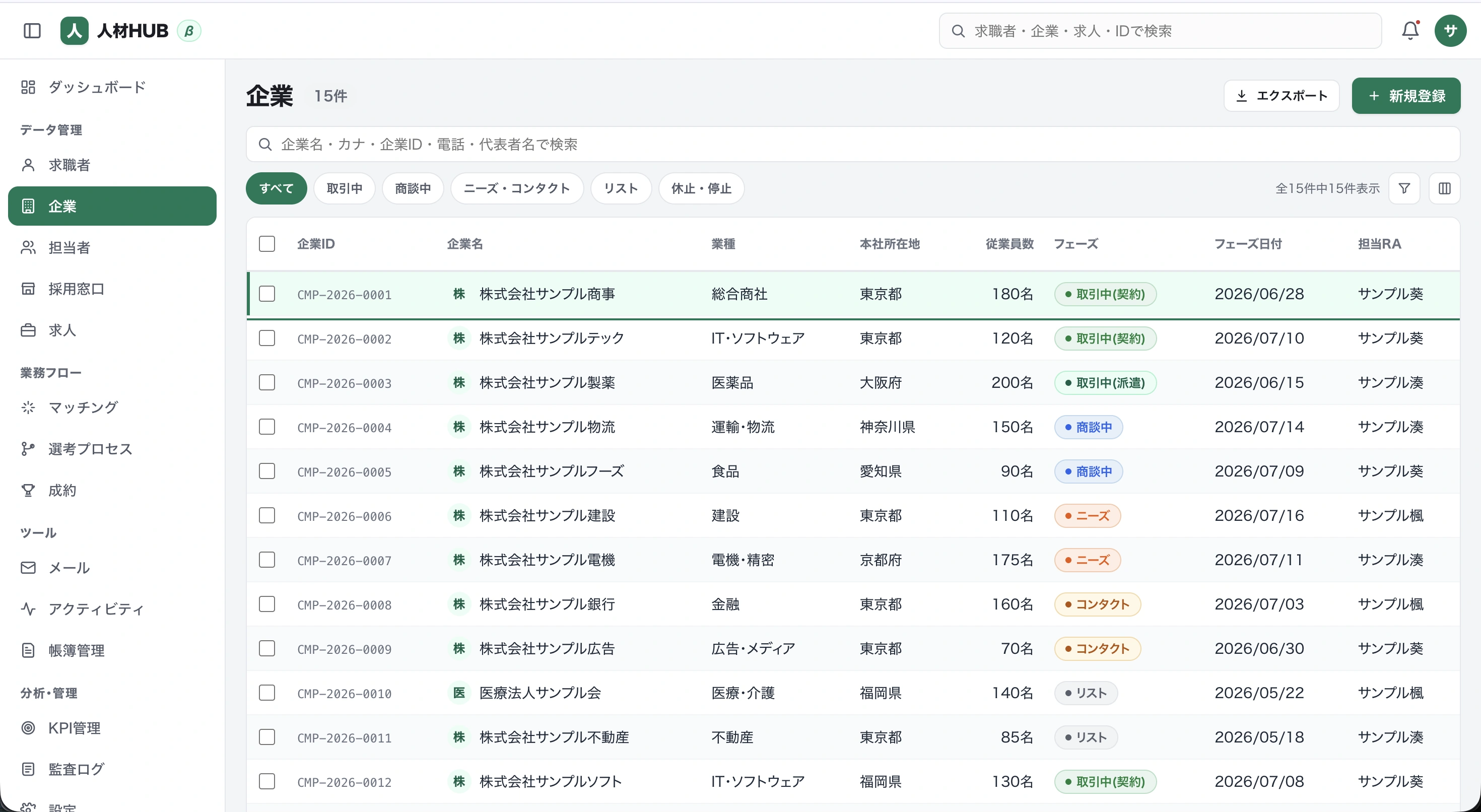Click the 医 badge for 医療法人サンプル会
Image resolution: width=1481 pixels, height=812 pixels.
[x=459, y=693]
